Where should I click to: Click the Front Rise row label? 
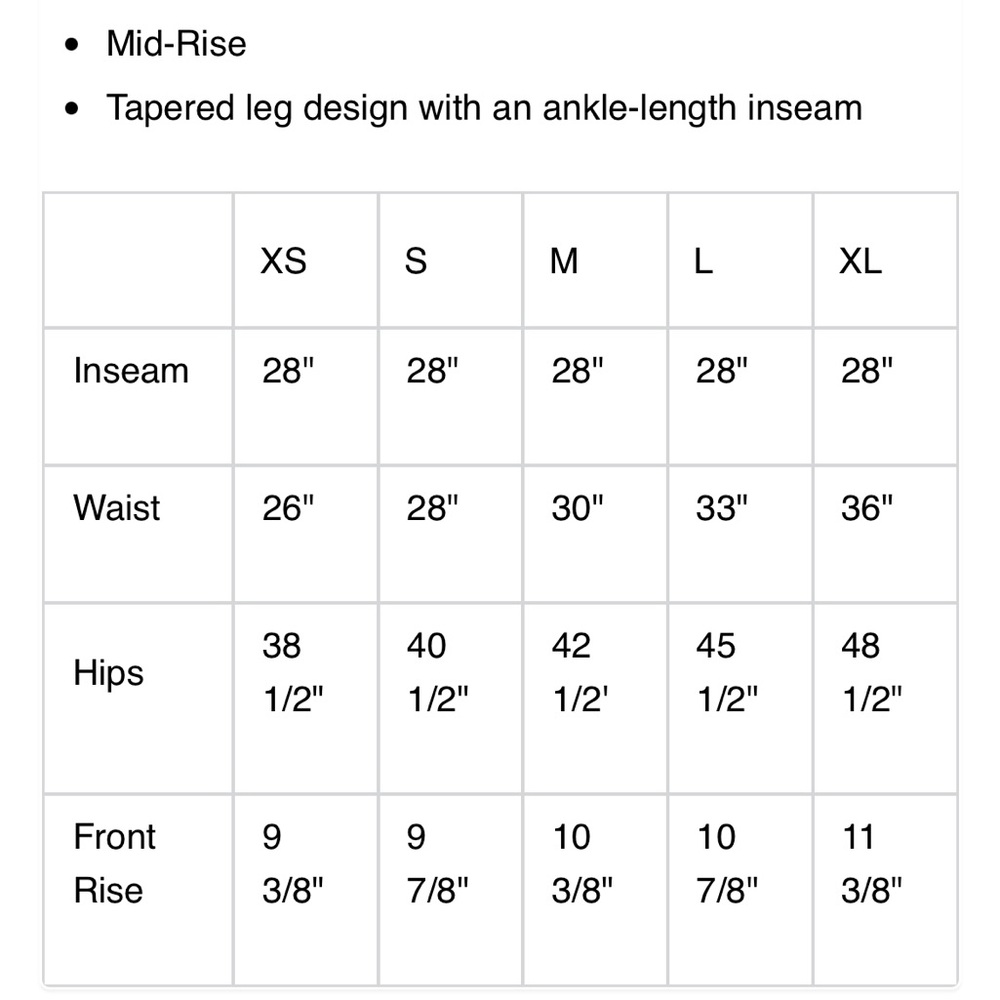point(115,864)
